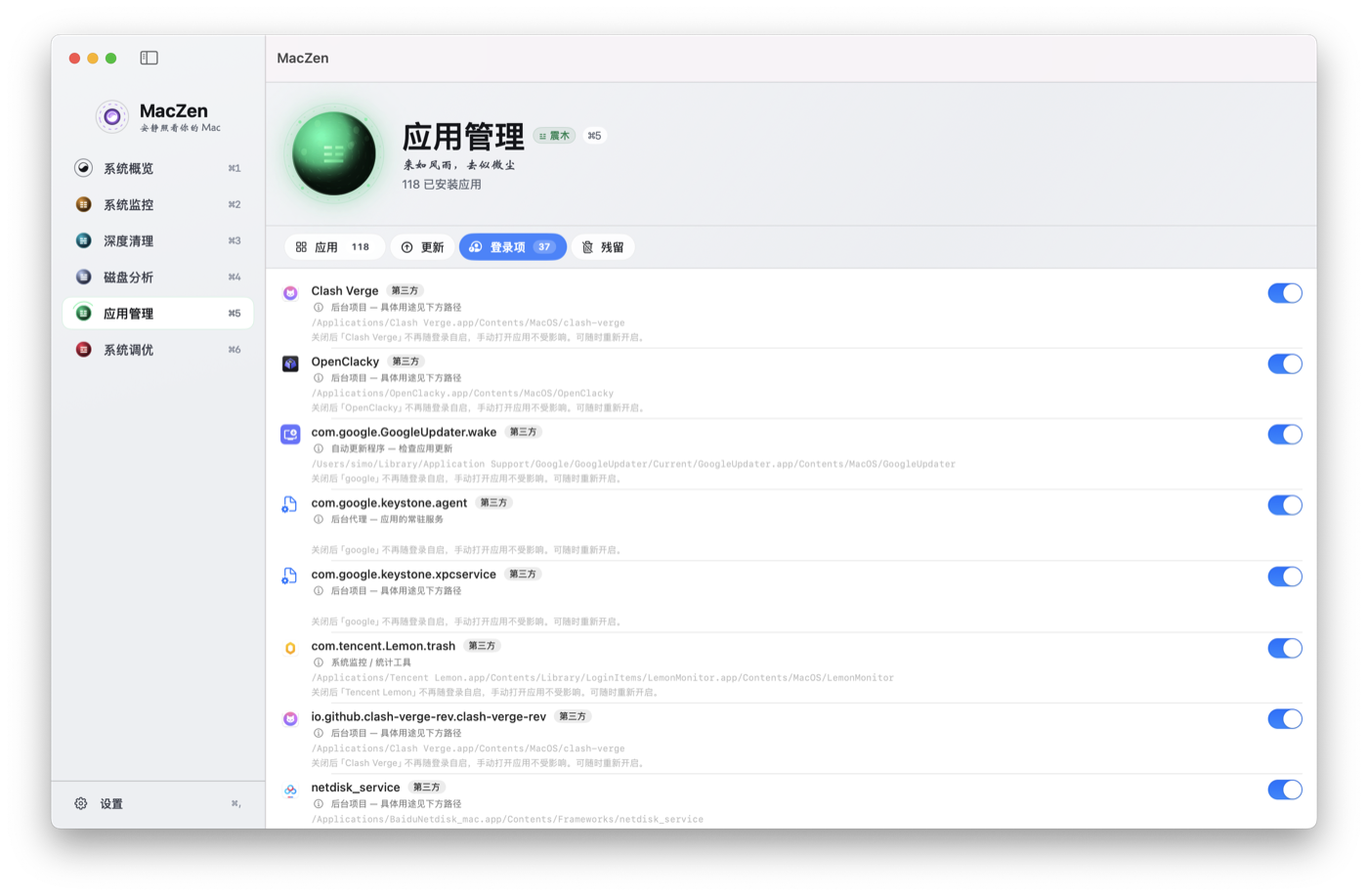This screenshot has width=1368, height=896.
Task: Click the 系统概览 sidebar icon
Action: coord(84,168)
